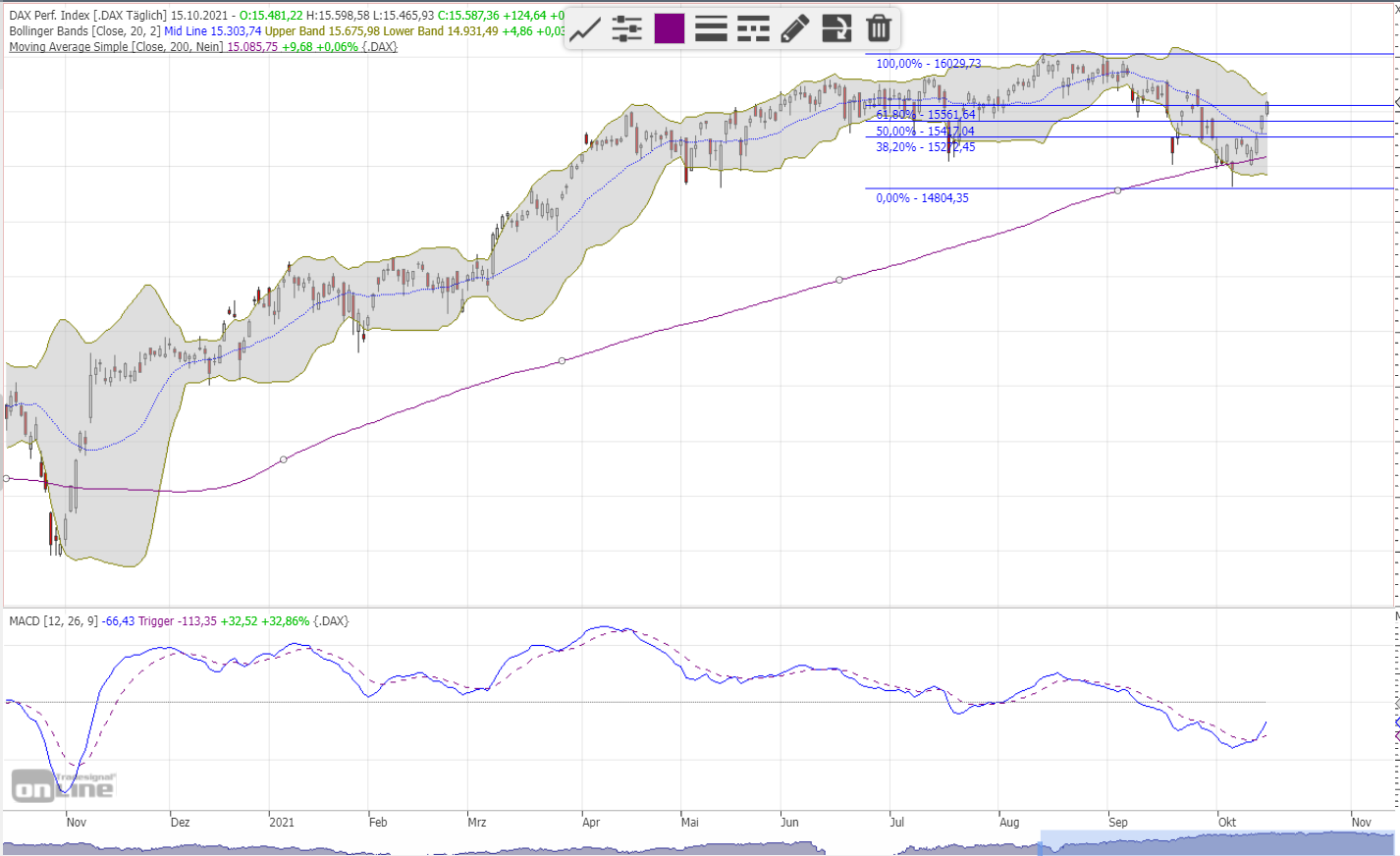
Task: Select the 61,80% Fibonacci retracement label
Action: pos(925,115)
